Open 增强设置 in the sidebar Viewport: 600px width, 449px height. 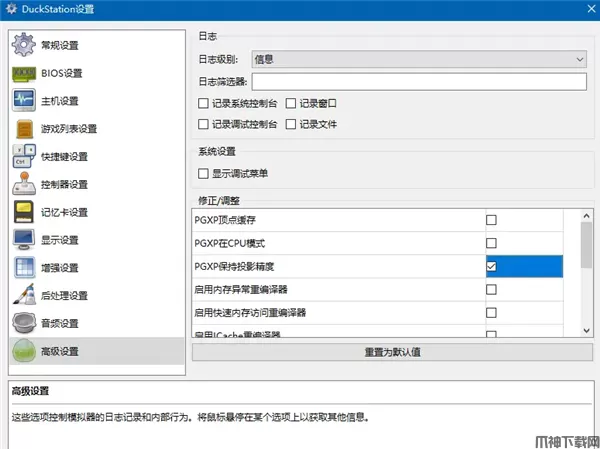click(97, 268)
